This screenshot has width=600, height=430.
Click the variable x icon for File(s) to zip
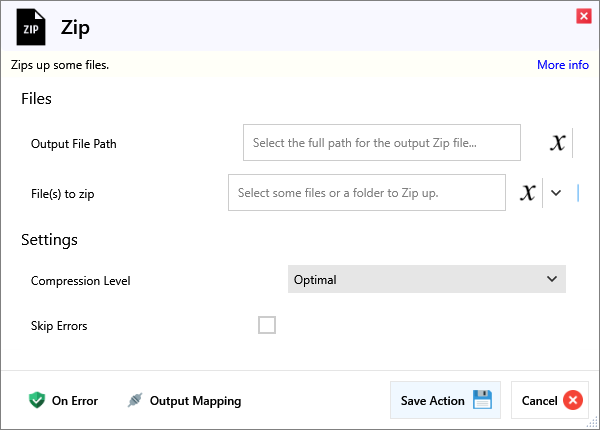528,193
